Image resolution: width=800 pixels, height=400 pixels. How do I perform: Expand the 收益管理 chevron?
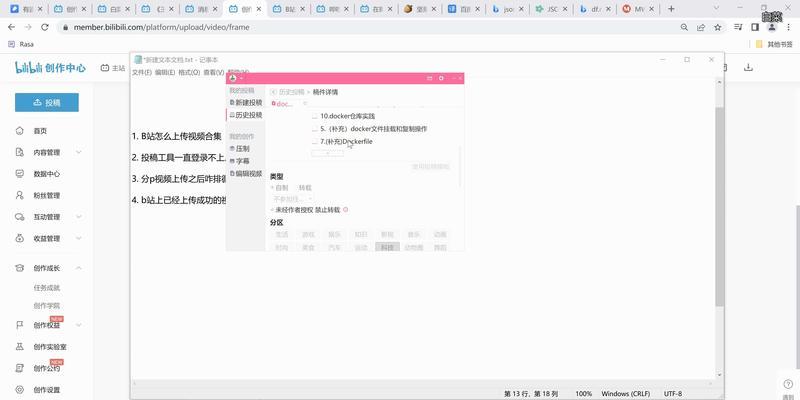(79, 238)
